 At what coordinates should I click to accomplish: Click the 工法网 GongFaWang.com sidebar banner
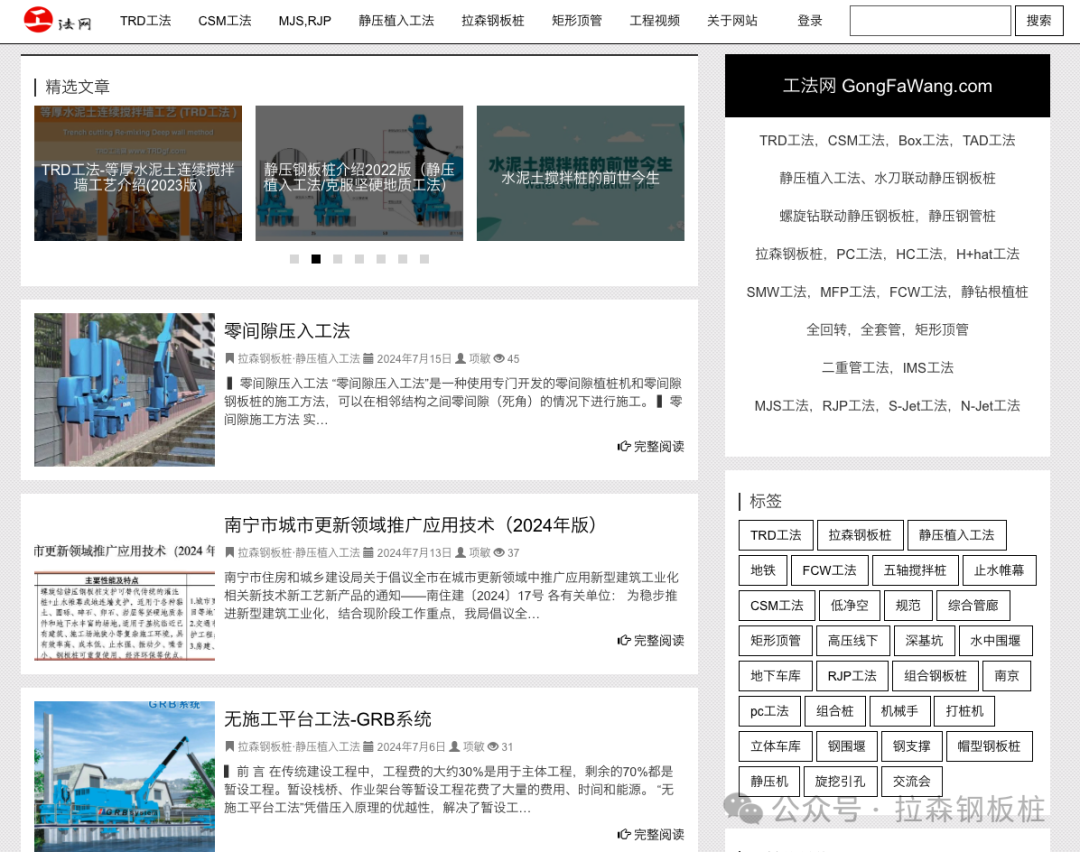(x=887, y=86)
